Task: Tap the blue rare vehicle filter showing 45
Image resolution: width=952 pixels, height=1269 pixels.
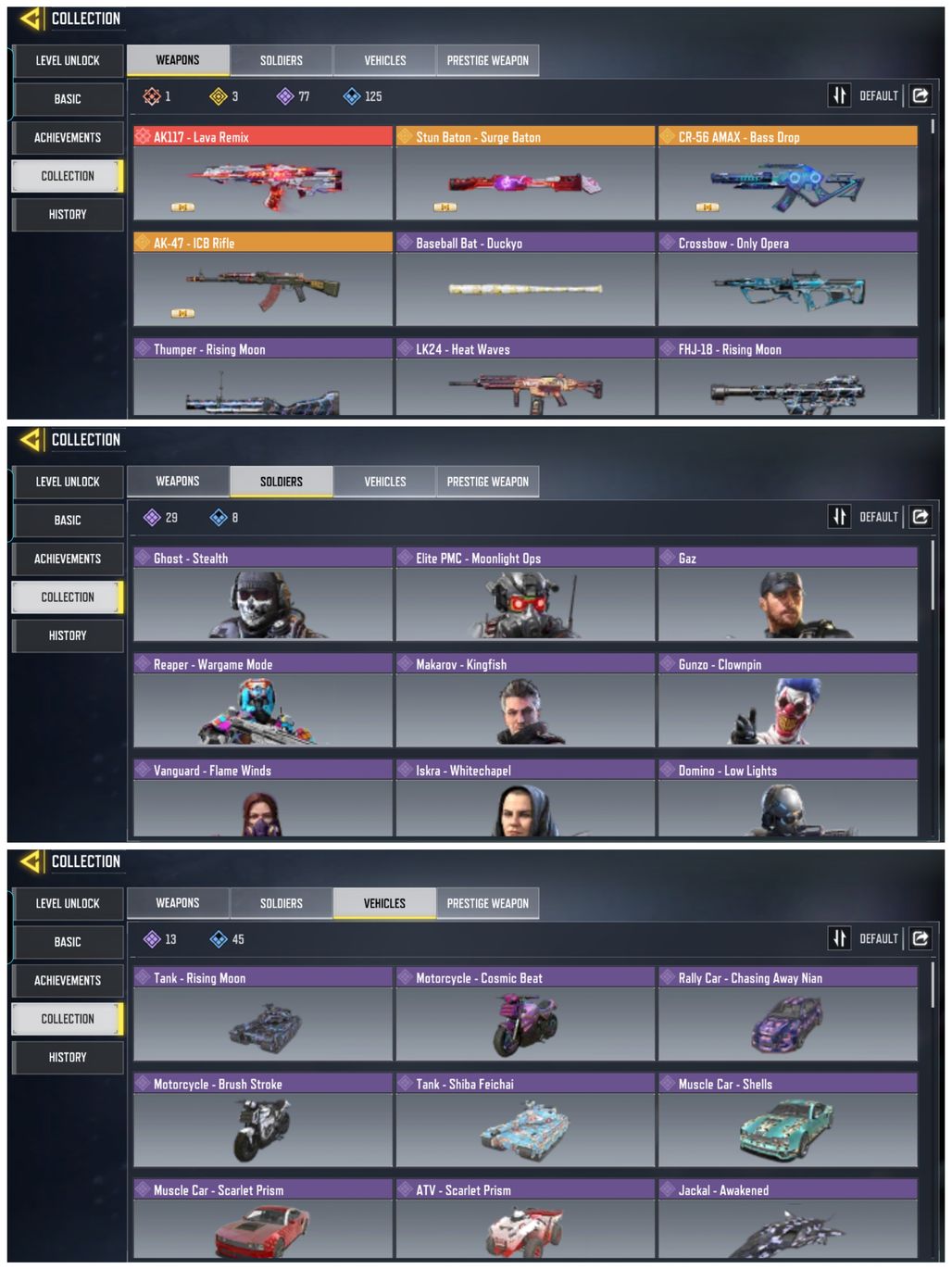Action: coord(227,939)
